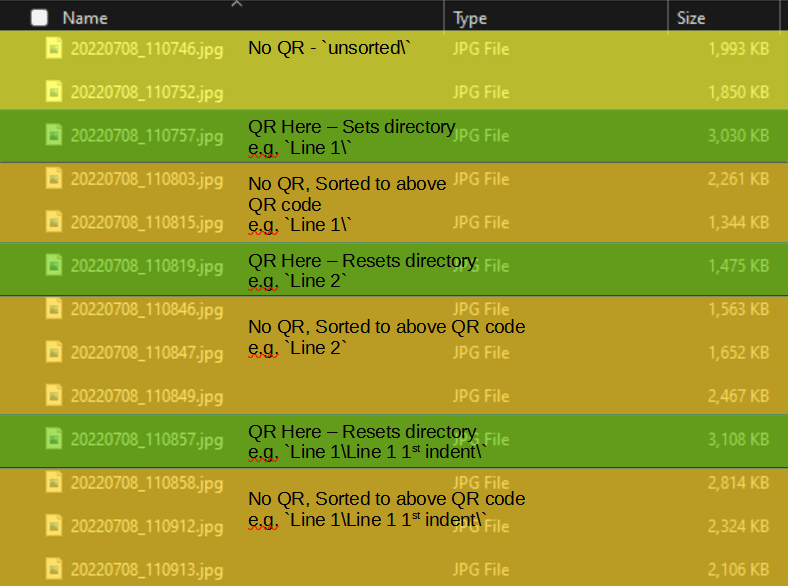The height and width of the screenshot is (586, 788).
Task: Select file name 20220708_110846.jpg
Action: [147, 310]
